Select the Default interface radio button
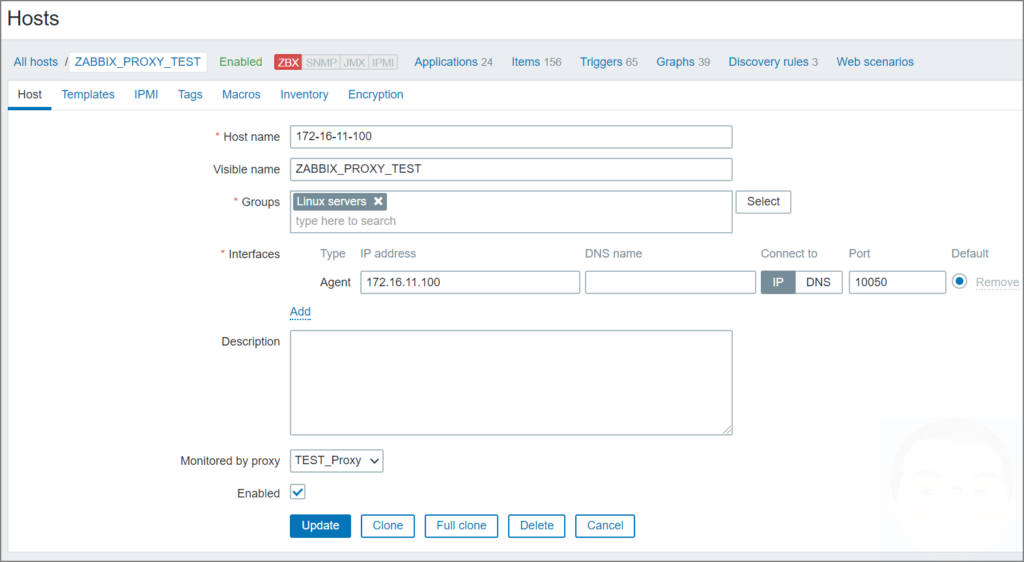Viewport: 1024px width, 562px height. 959,281
